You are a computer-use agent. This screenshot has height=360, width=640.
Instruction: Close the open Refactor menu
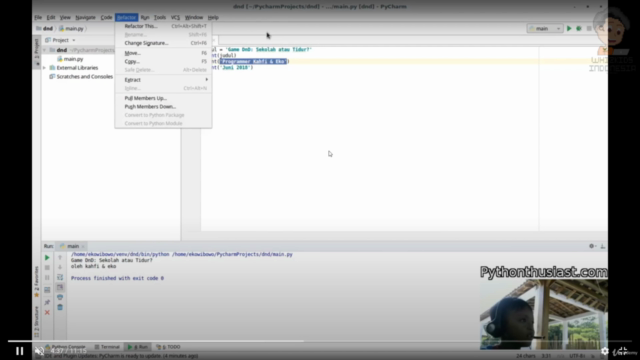[x=127, y=18]
